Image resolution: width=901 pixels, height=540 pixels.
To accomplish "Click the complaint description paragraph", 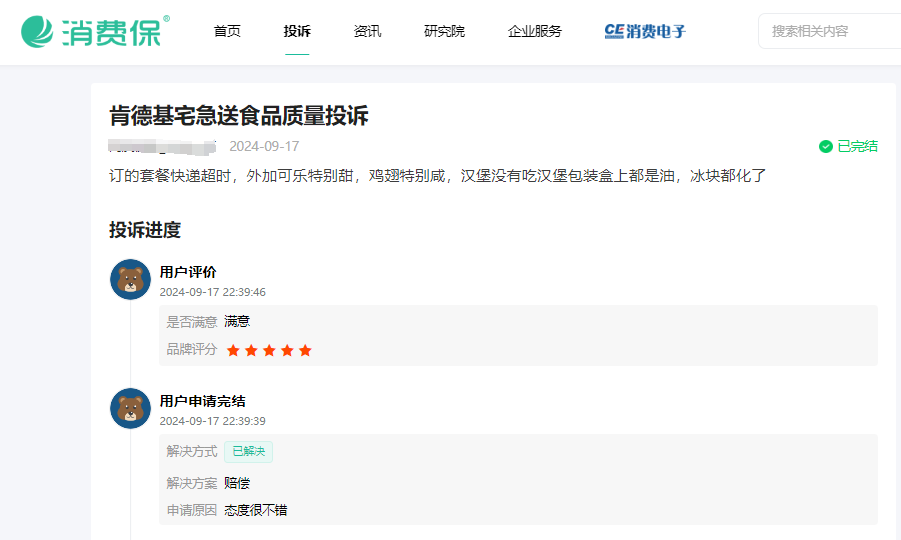I will click(x=437, y=176).
